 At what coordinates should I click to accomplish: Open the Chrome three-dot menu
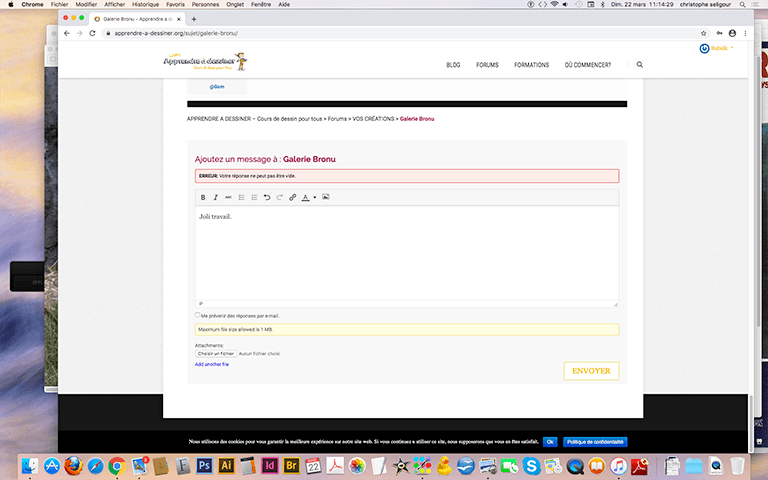click(745, 33)
